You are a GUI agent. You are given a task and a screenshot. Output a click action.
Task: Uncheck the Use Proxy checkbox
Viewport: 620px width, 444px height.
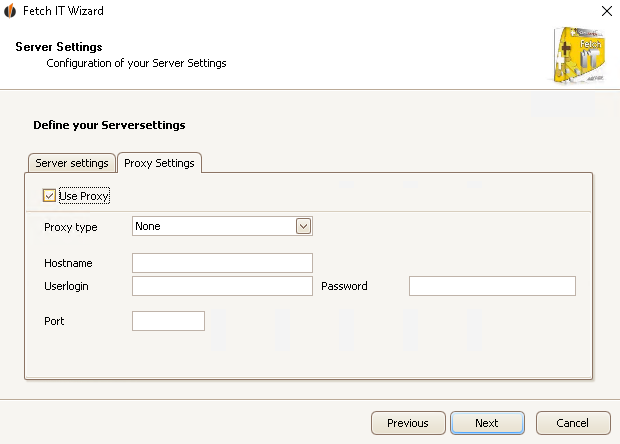(x=49, y=195)
